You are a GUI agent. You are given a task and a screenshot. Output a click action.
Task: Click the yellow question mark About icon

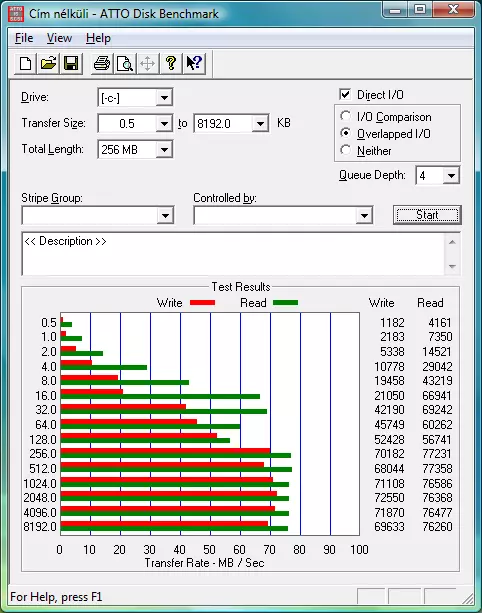(x=171, y=63)
